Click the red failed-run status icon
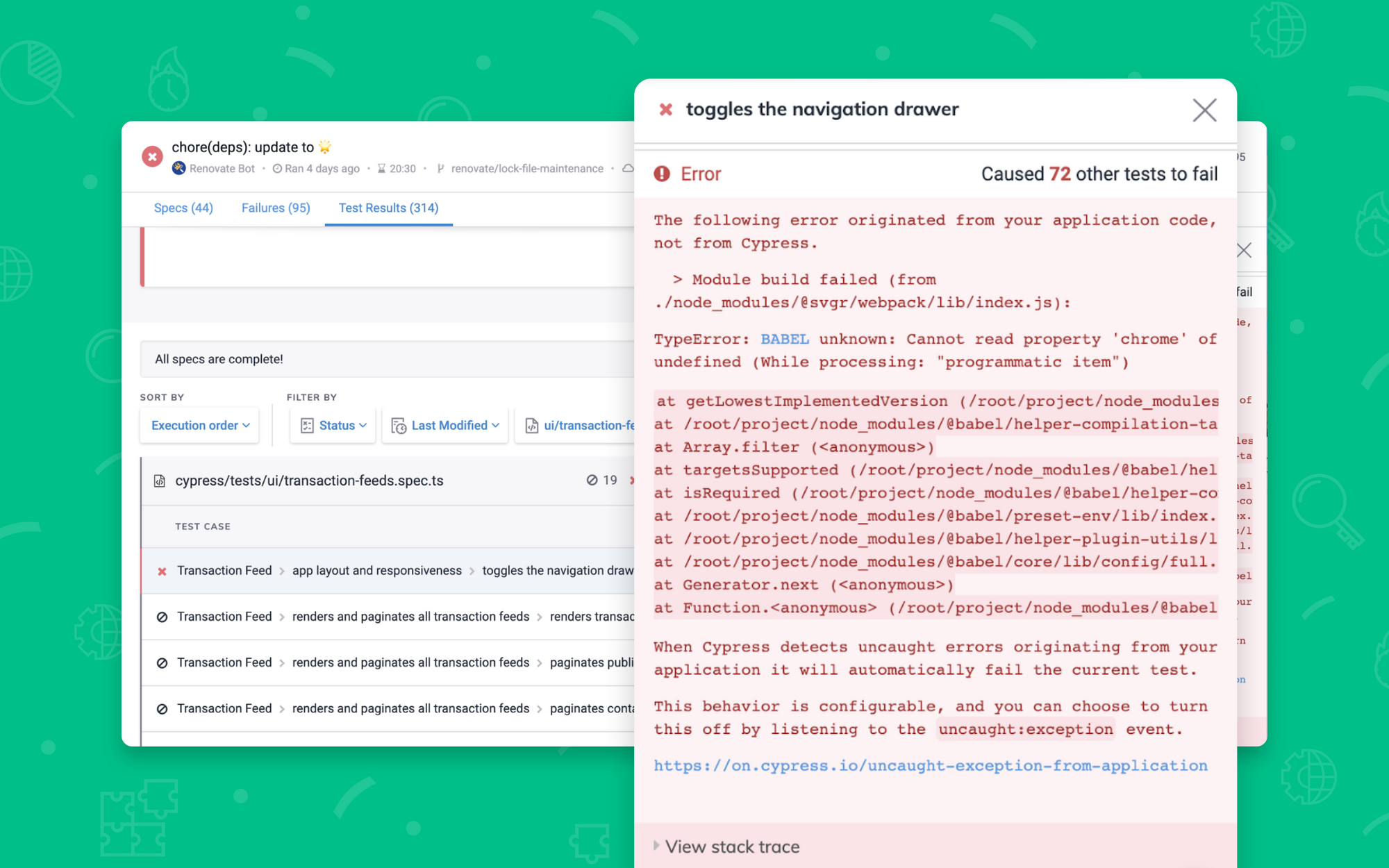The image size is (1389, 868). click(152, 156)
